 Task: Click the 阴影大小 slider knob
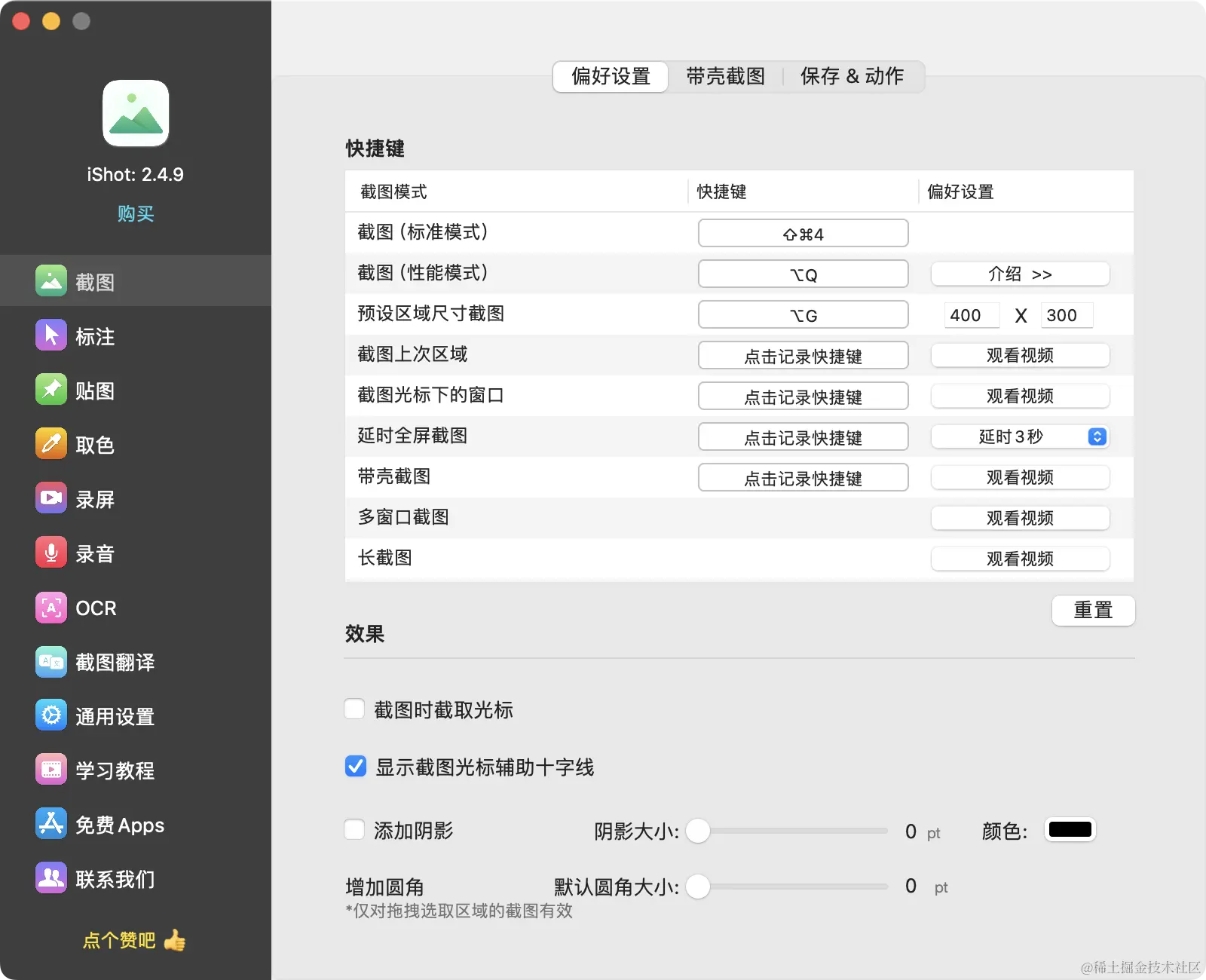[x=698, y=831]
